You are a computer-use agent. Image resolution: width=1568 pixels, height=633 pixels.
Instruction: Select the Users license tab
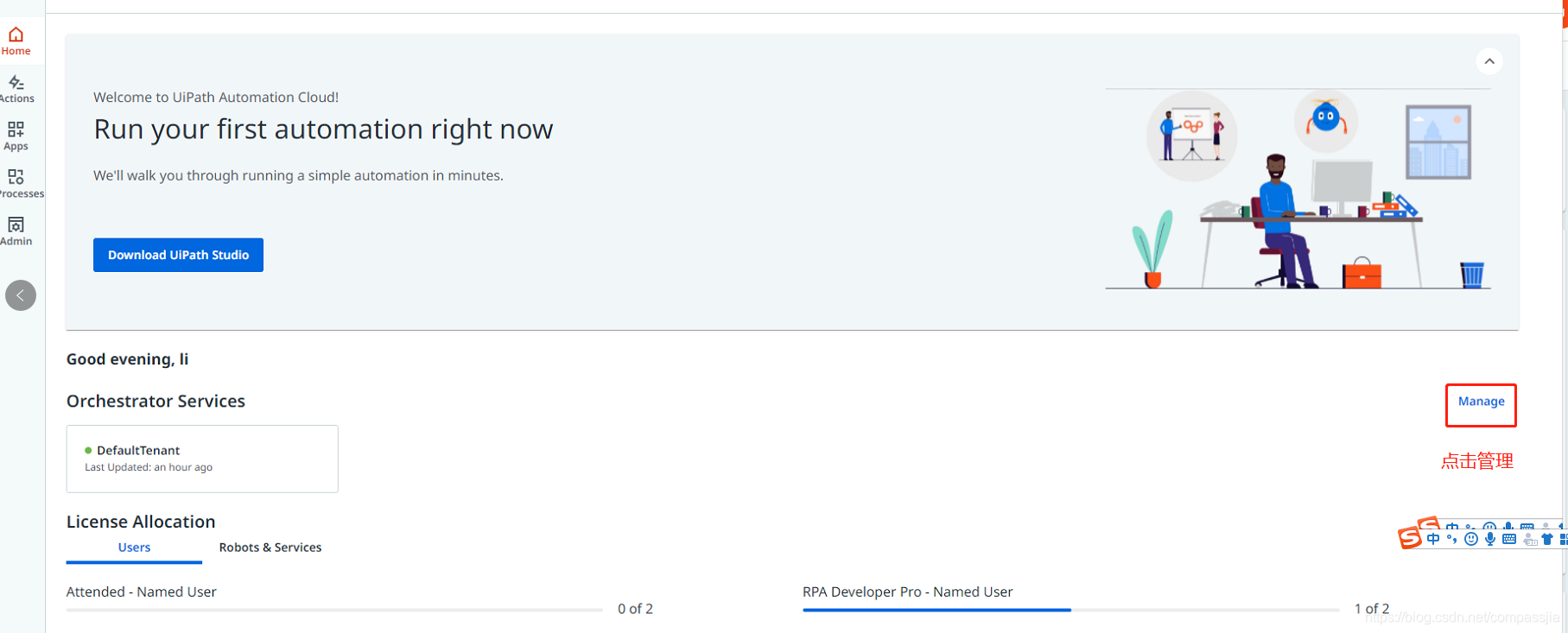(x=134, y=548)
